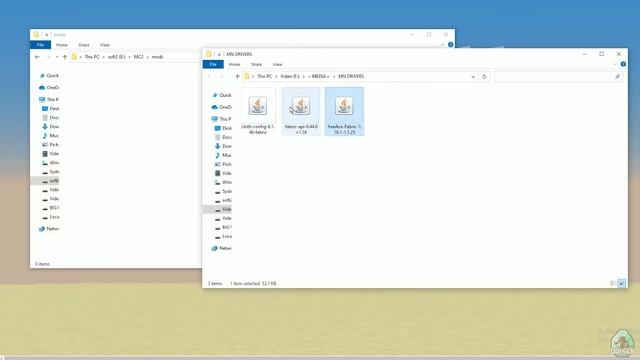This screenshot has height=360, width=640.
Task: Open Home ribbon tab in MSI DRIVERS window
Action: click(x=234, y=64)
